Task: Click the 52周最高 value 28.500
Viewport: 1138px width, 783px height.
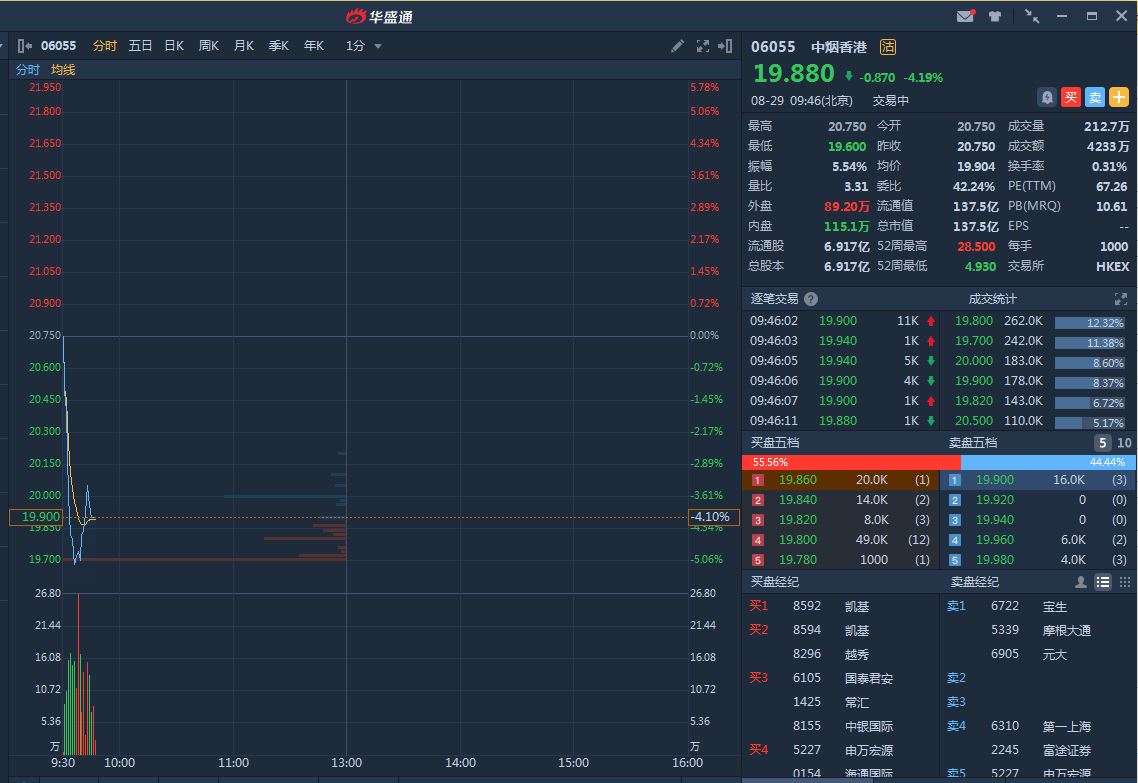Action: click(x=976, y=247)
